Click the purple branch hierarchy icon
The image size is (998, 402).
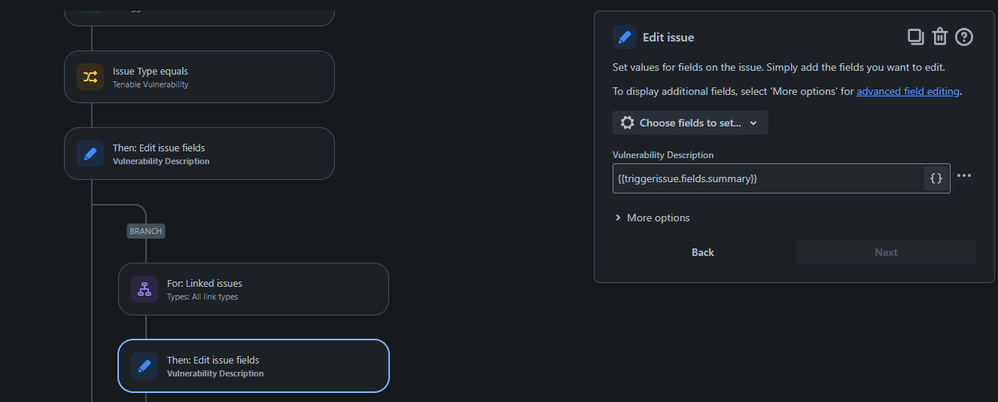(x=144, y=289)
